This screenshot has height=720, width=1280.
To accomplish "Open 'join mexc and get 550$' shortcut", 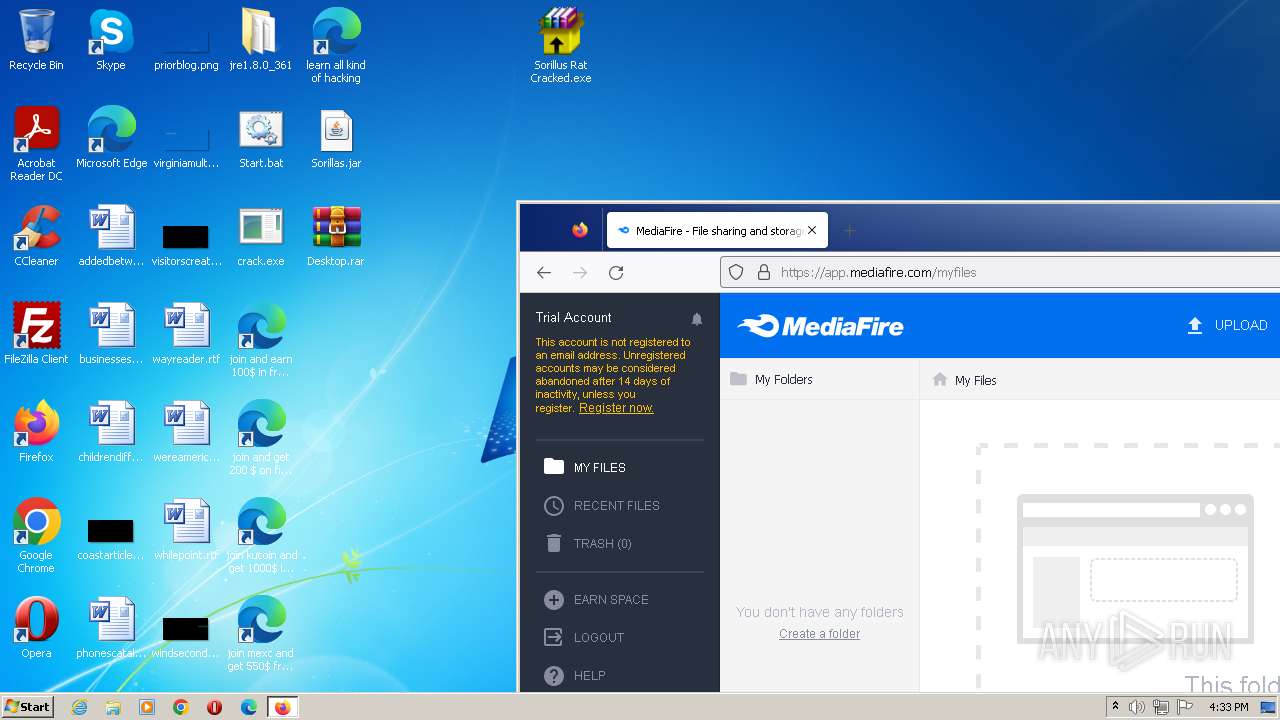I will click(260, 633).
